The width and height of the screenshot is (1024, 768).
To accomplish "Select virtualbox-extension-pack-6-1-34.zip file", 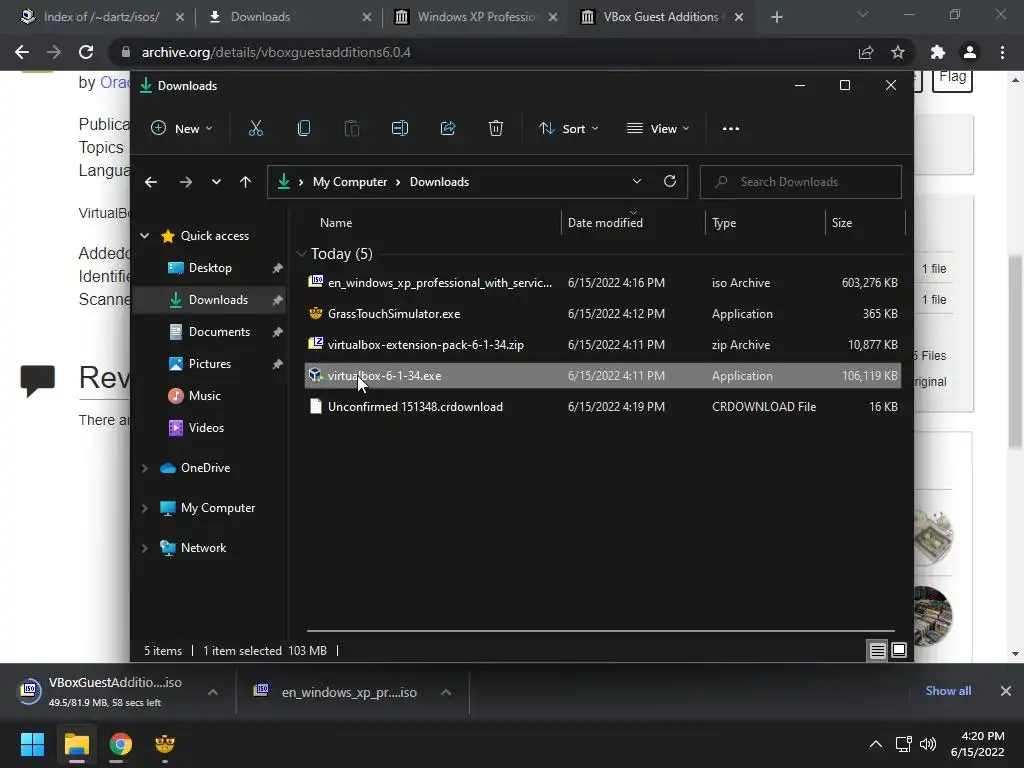I will click(x=602, y=345).
